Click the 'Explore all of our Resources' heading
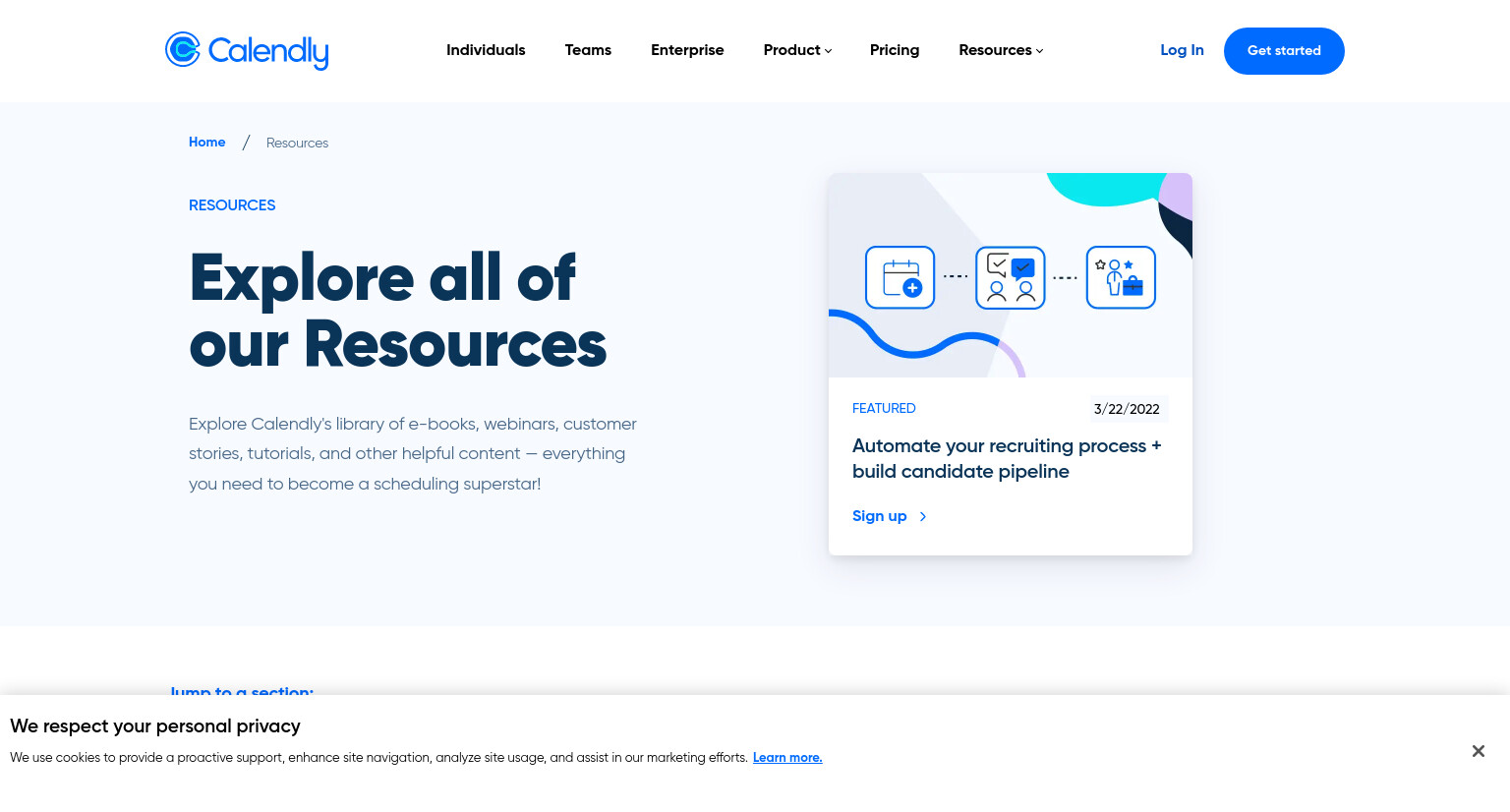1510x812 pixels. coord(398,311)
